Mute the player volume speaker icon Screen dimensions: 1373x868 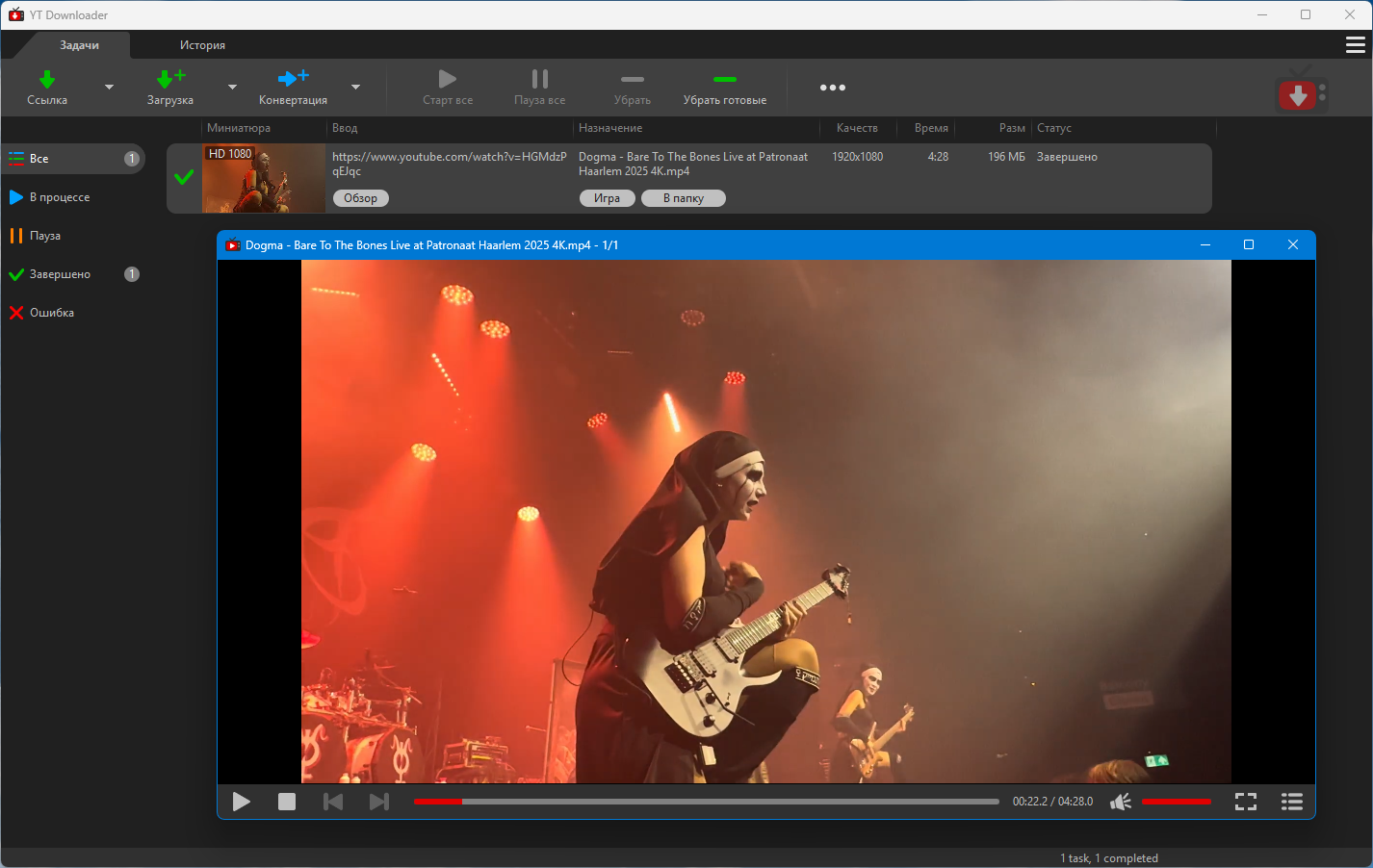(x=1120, y=802)
